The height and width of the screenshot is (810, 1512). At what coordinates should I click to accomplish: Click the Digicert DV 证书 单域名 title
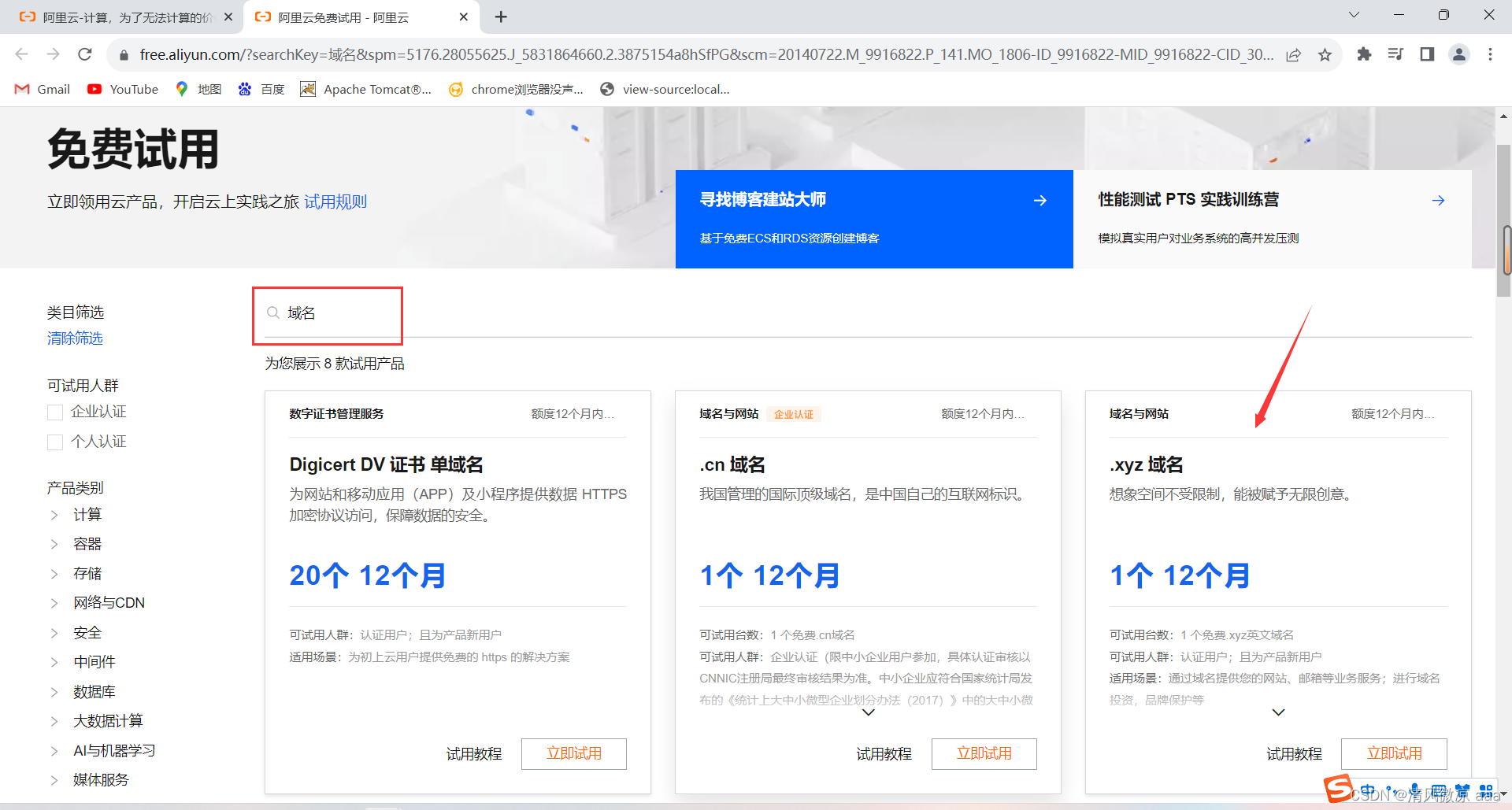[386, 464]
